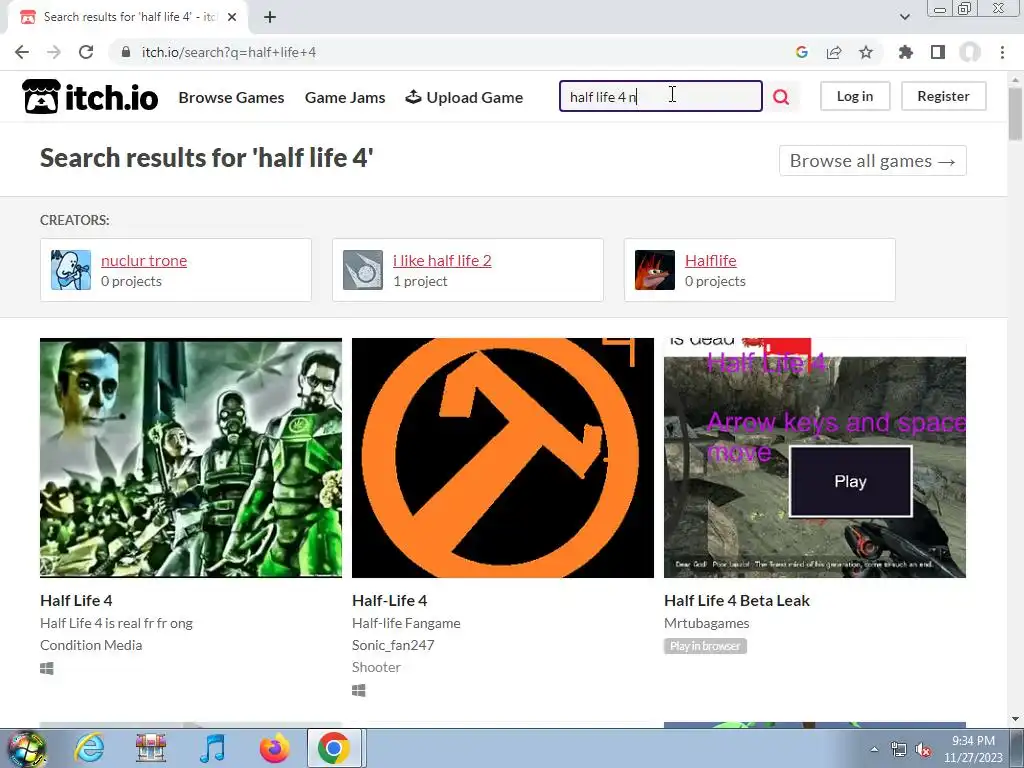The height and width of the screenshot is (768, 1024).
Task: Click into the itch.io search field
Action: tap(660, 97)
